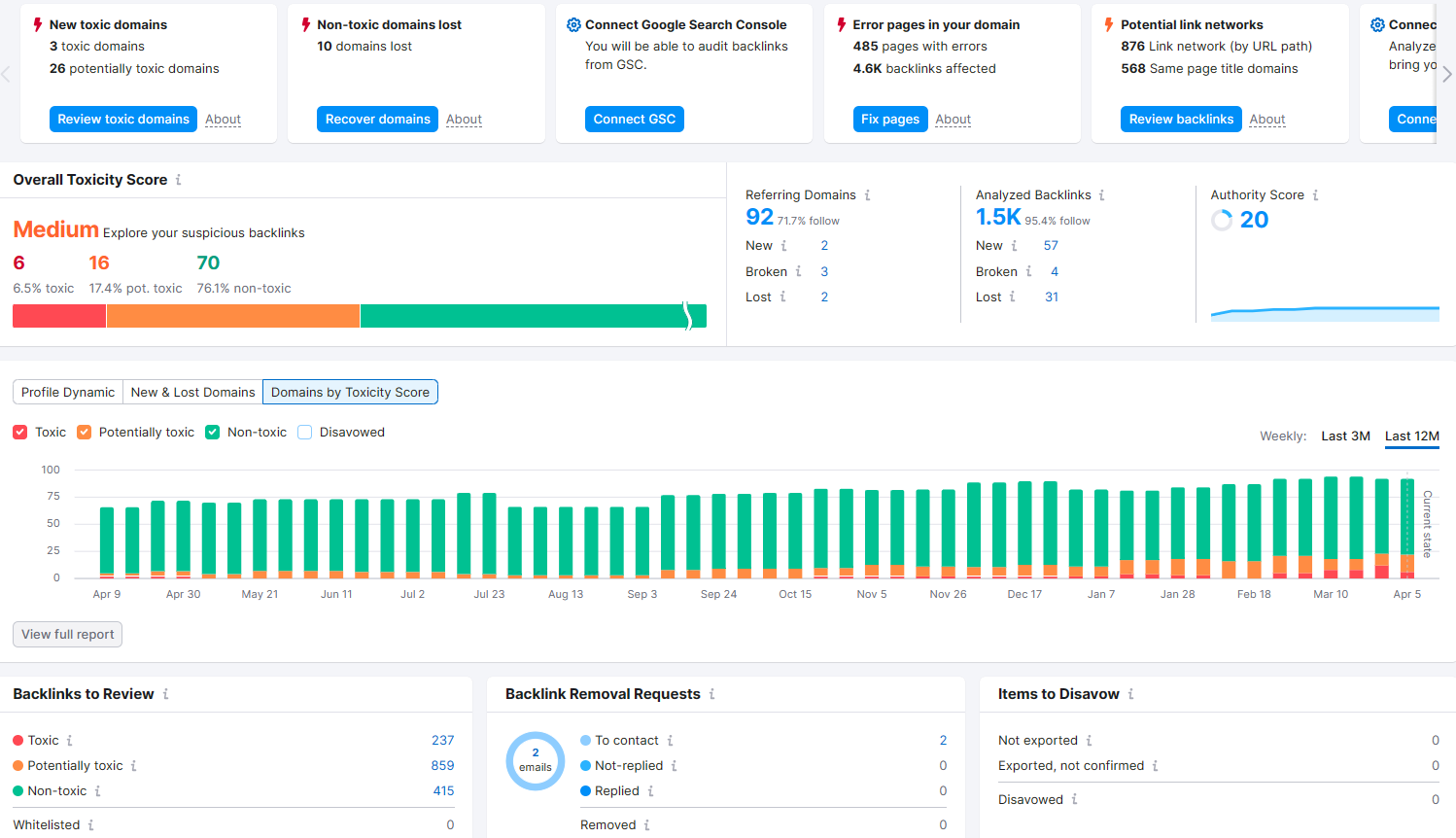1456x838 pixels.
Task: Uncheck the Potentially toxic checkbox
Action: [85, 433]
